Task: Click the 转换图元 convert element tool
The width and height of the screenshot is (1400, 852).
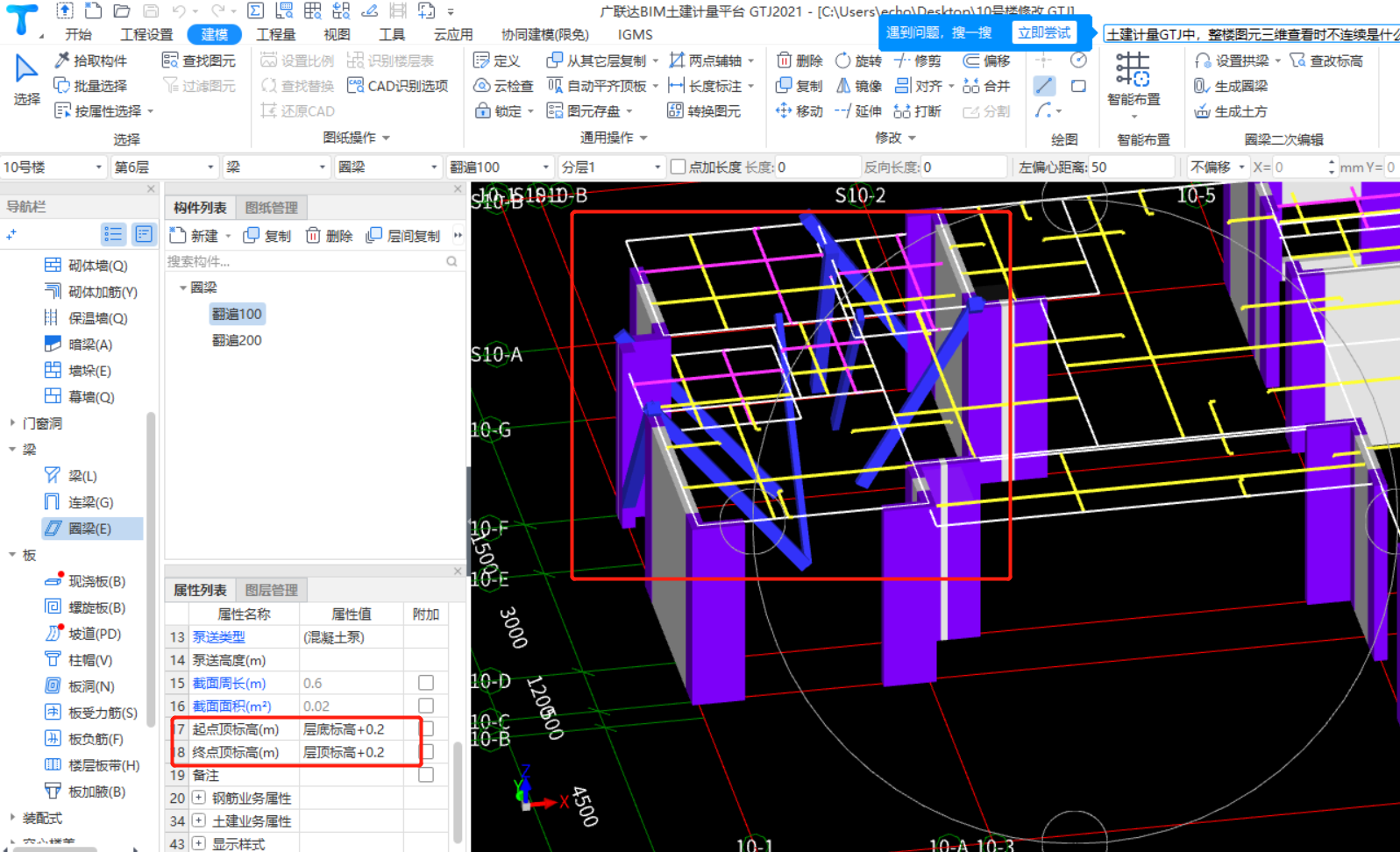Action: 704,111
